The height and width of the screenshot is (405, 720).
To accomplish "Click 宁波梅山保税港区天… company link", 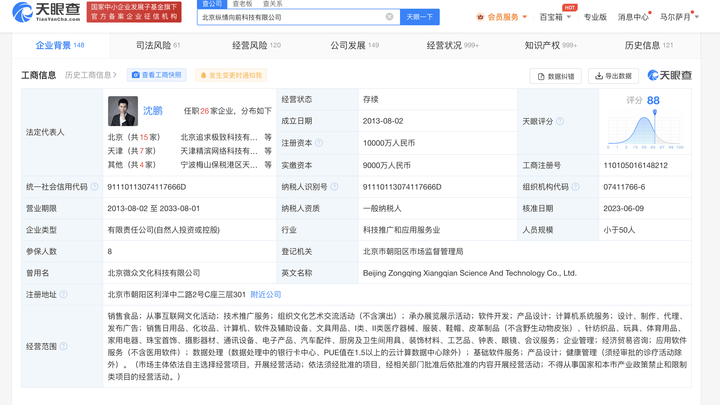I will click(219, 165).
